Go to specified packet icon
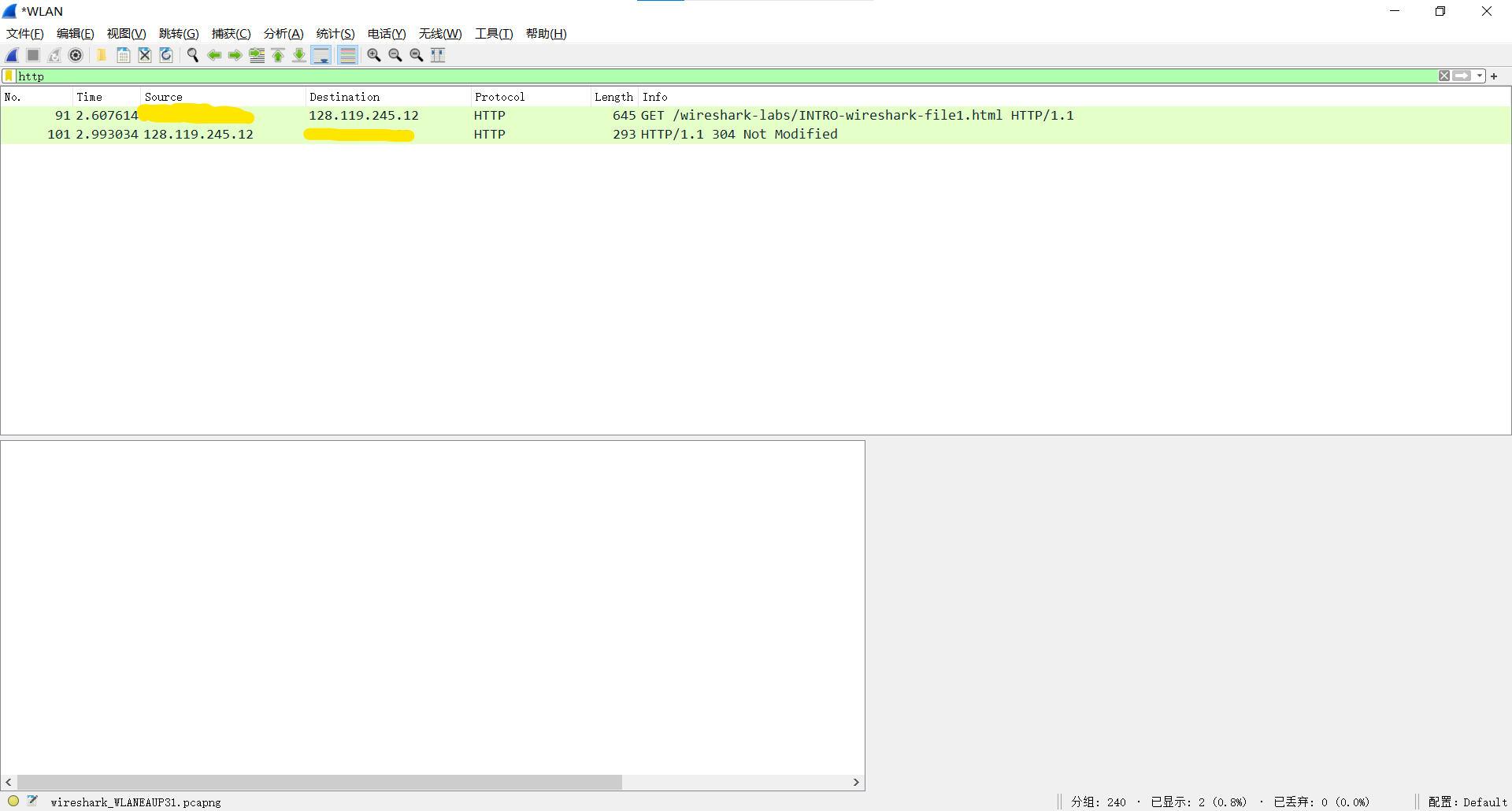The width and height of the screenshot is (1512, 811). pos(257,55)
